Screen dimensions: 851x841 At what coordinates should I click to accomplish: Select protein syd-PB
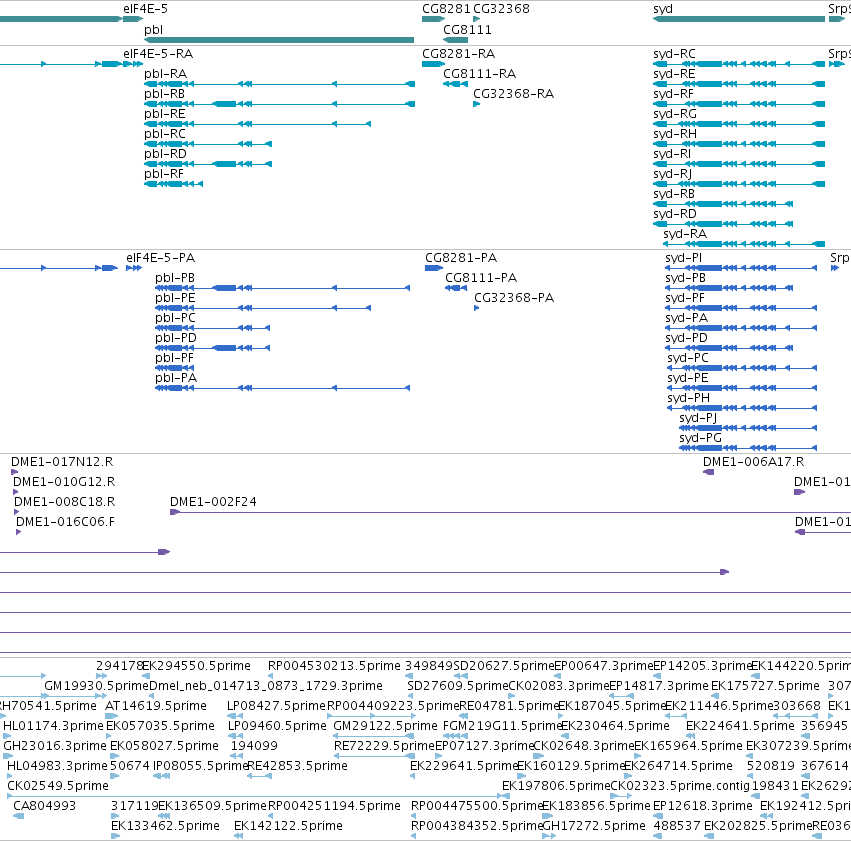click(x=729, y=288)
